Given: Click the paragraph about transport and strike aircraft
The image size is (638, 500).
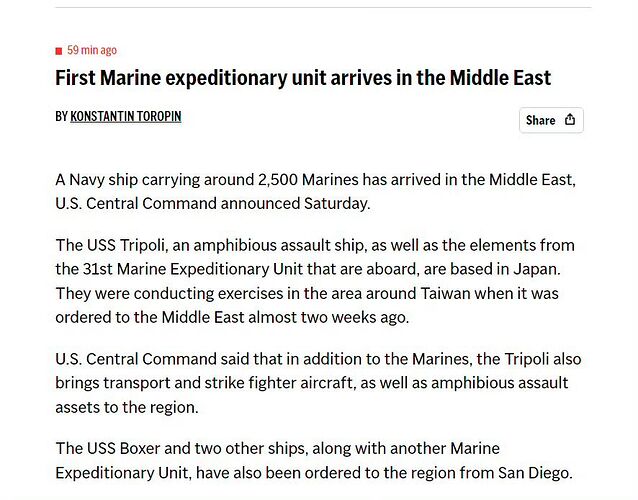Looking at the screenshot, I should pyautogui.click(x=315, y=383).
